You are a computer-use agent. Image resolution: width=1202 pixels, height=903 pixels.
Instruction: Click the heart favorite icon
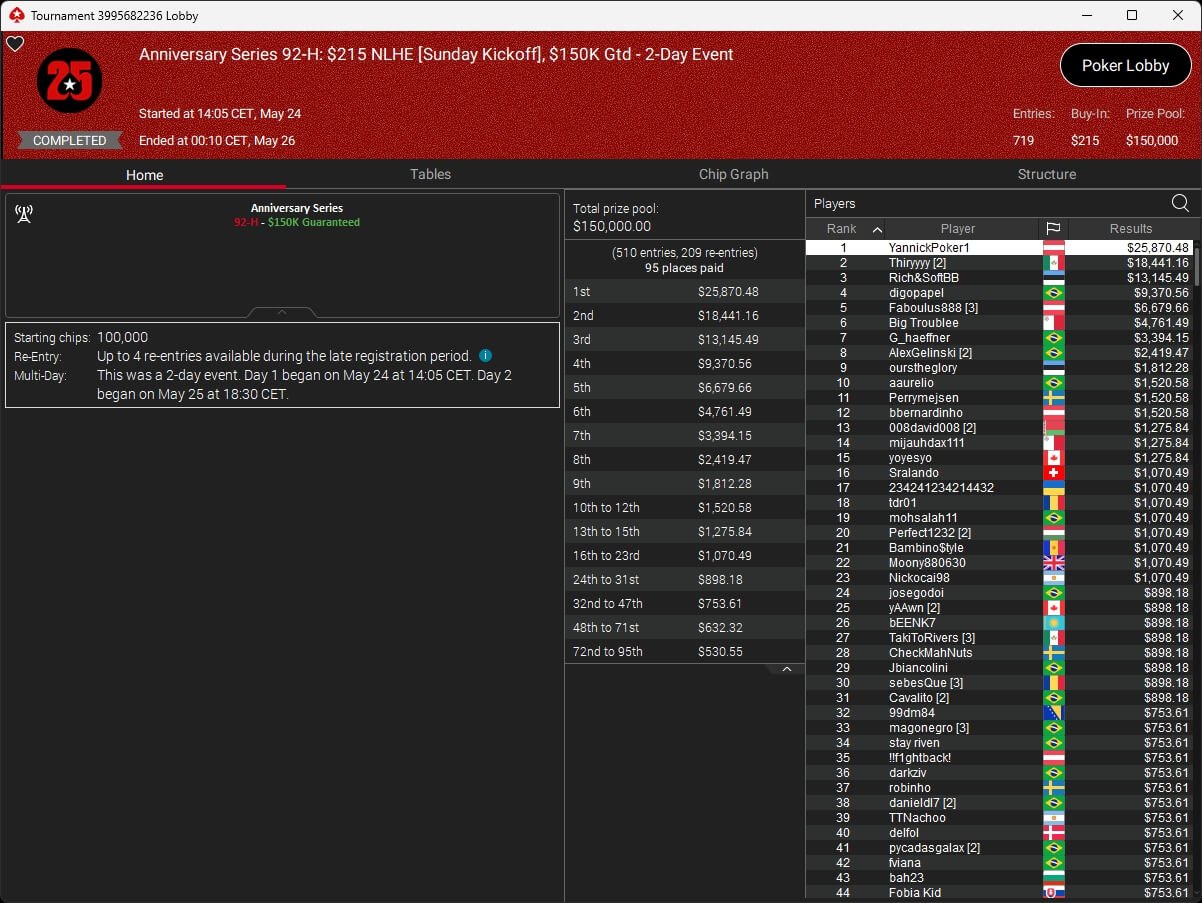point(15,44)
